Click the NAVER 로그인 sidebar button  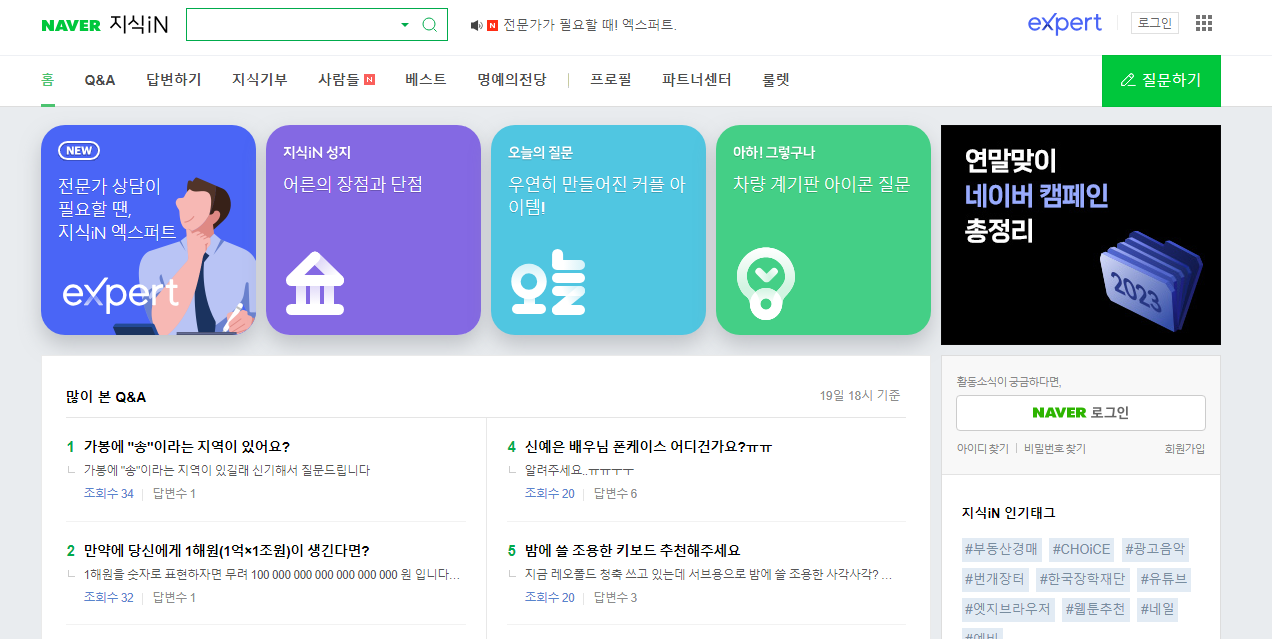tap(1081, 413)
